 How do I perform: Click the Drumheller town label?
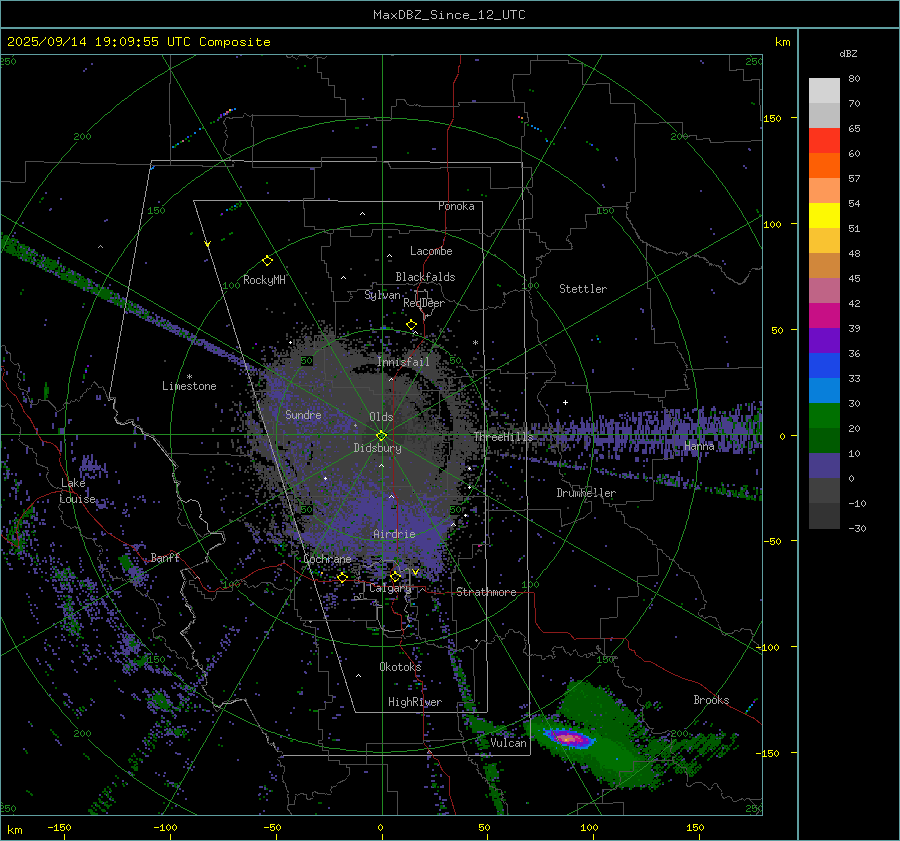tap(586, 493)
